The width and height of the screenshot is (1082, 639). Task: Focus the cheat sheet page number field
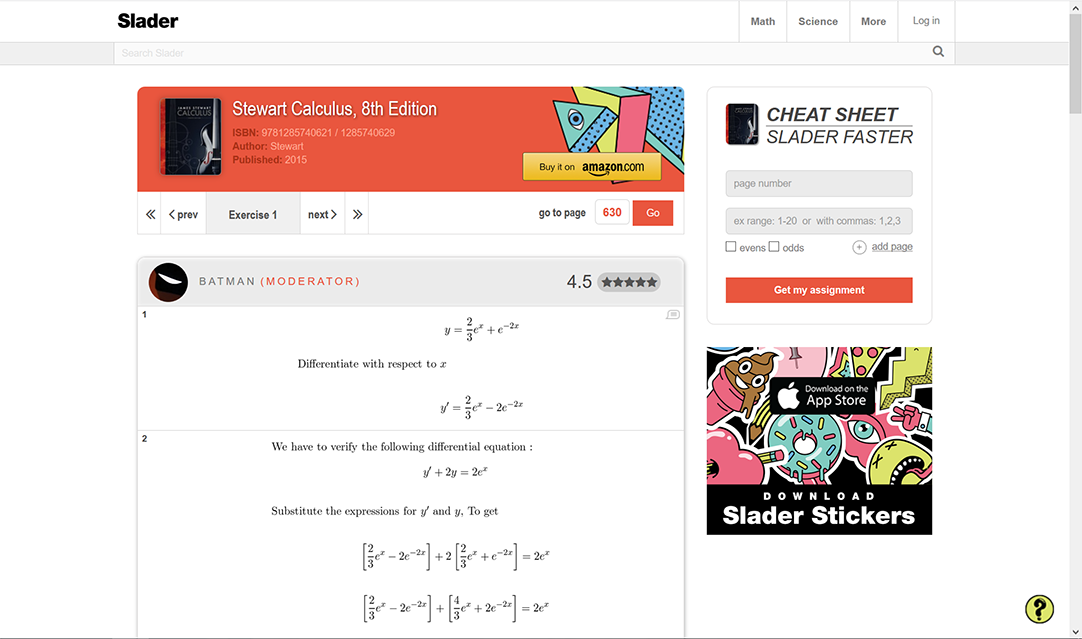tap(818, 184)
